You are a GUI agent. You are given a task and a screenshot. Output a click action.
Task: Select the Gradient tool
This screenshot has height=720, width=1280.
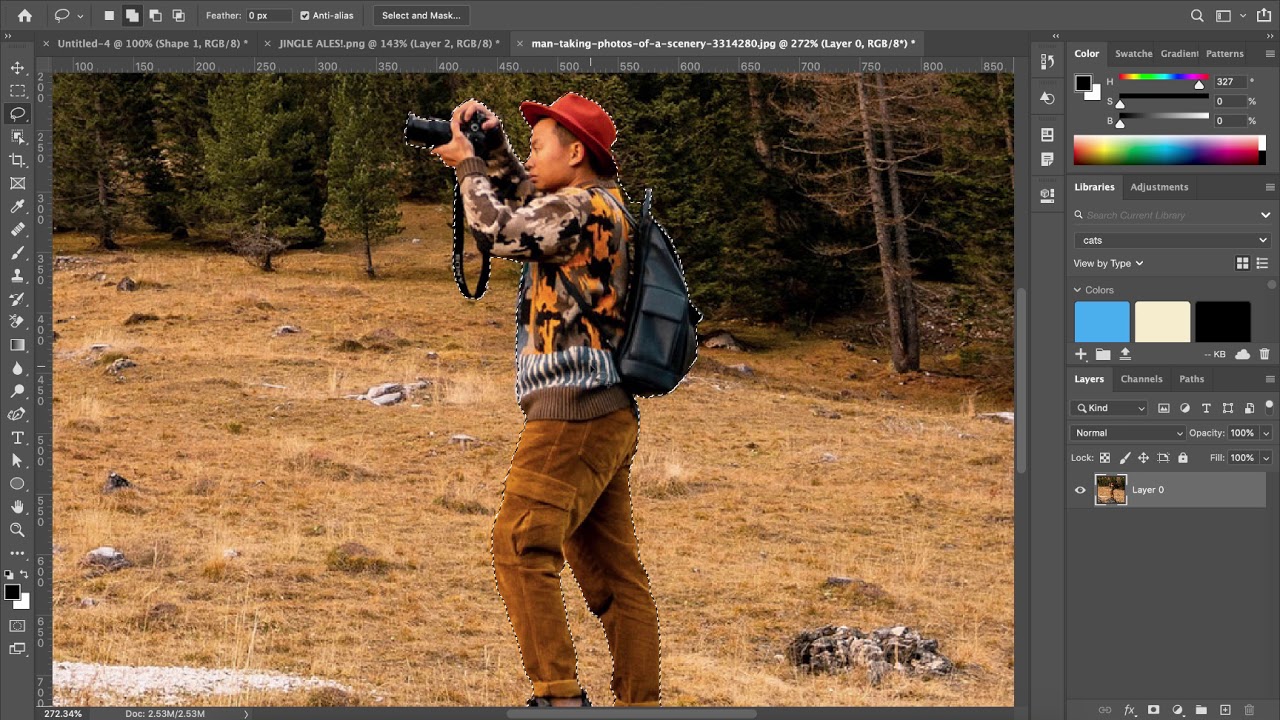pos(17,345)
